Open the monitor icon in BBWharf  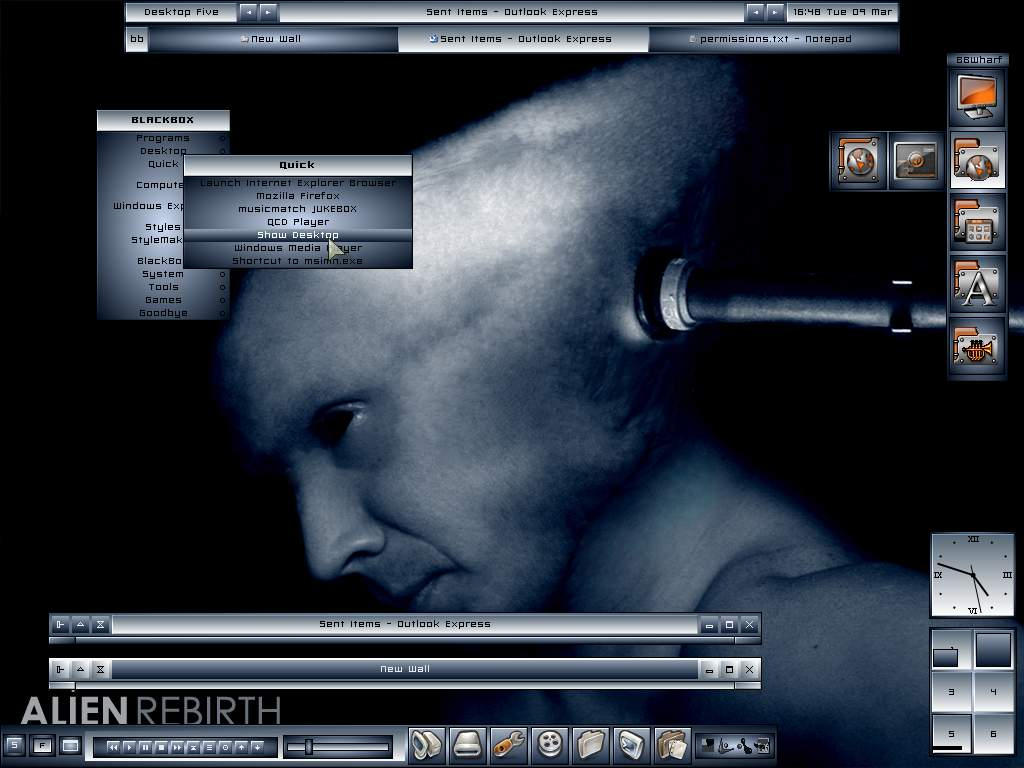[977, 98]
